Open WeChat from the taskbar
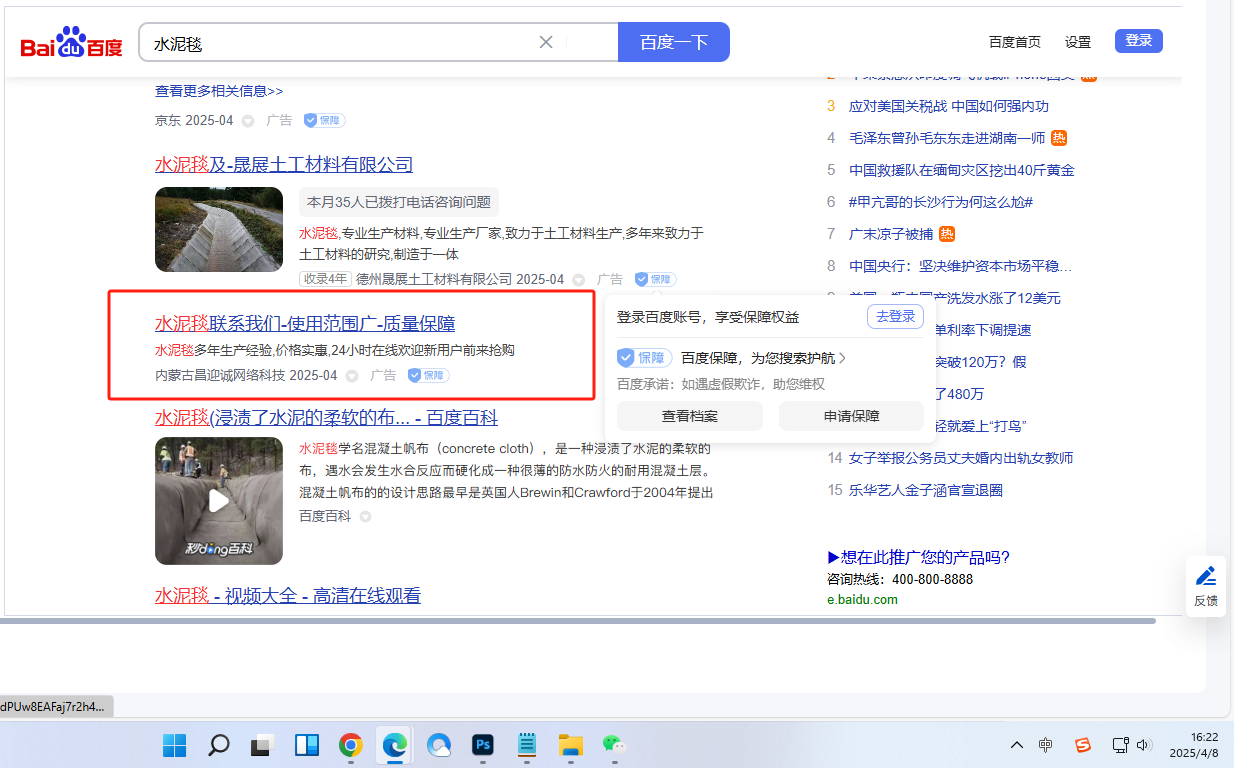Image resolution: width=1234 pixels, height=768 pixels. coord(613,745)
